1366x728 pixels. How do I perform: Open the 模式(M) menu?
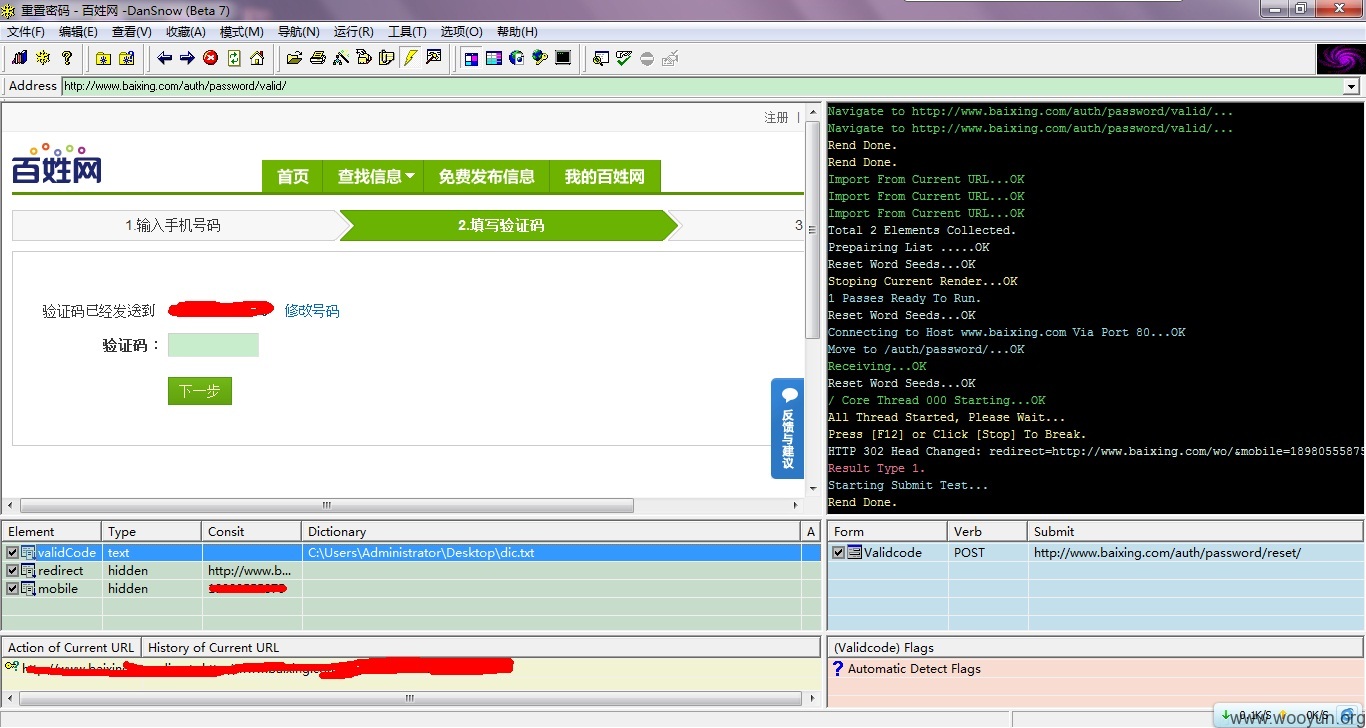point(242,32)
